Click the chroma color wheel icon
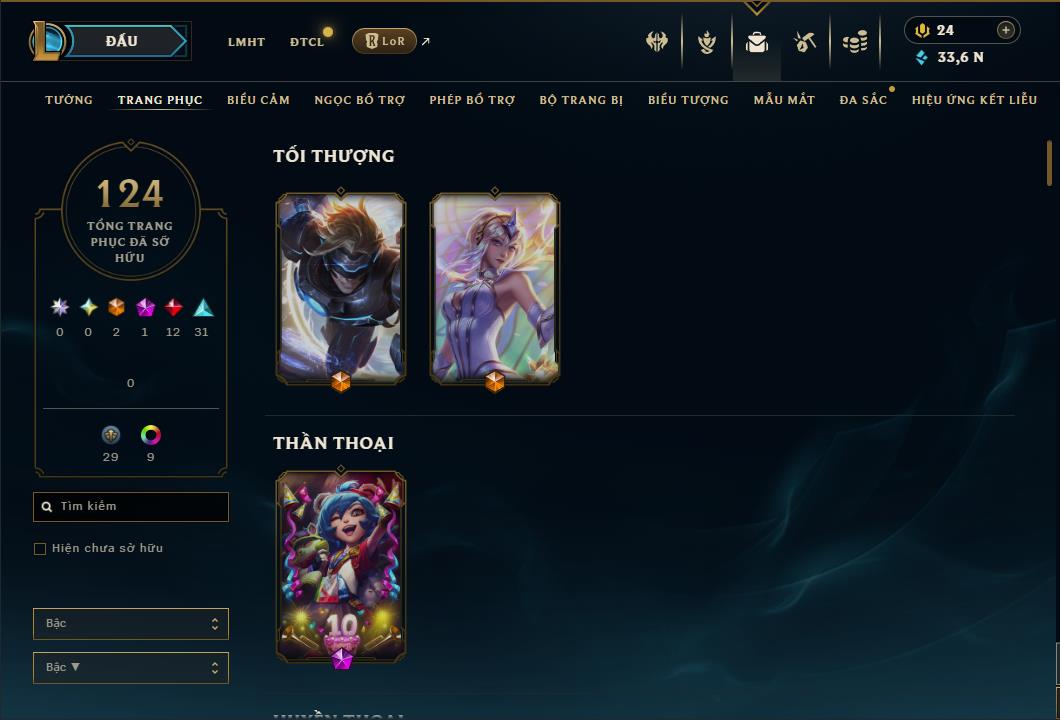The width and height of the screenshot is (1060, 720). click(150, 435)
